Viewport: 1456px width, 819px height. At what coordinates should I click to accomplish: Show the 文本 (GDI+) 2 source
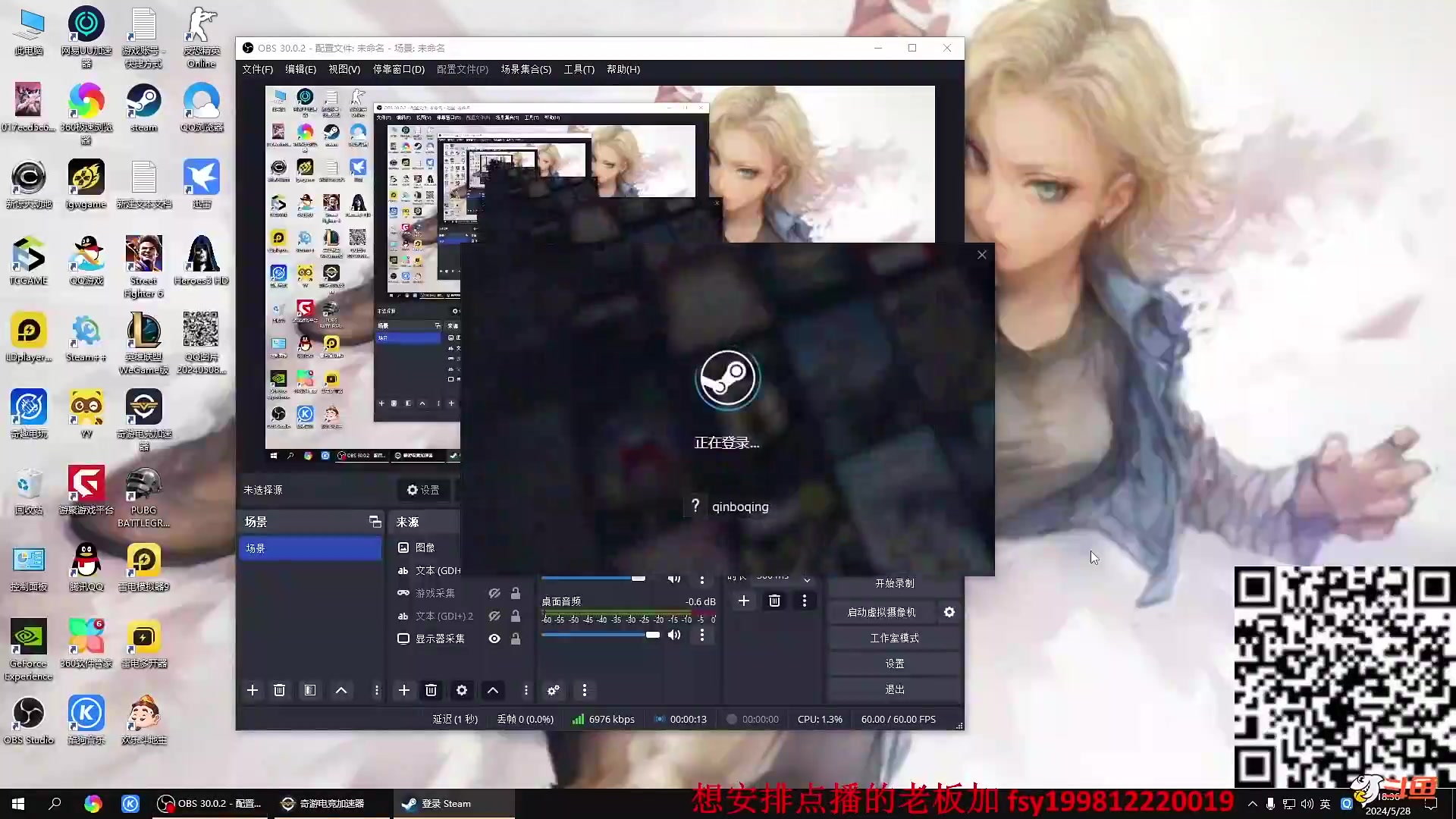point(494,616)
